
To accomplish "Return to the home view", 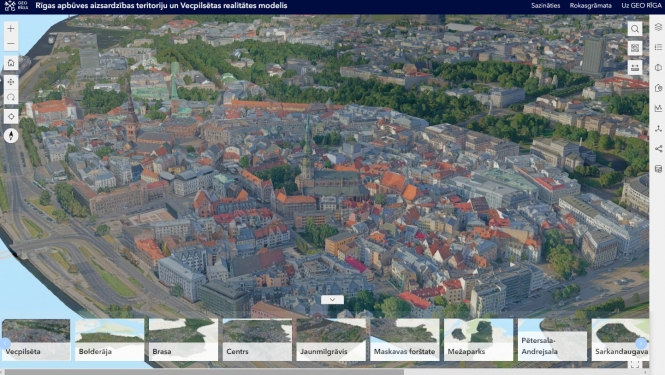I will [11, 63].
